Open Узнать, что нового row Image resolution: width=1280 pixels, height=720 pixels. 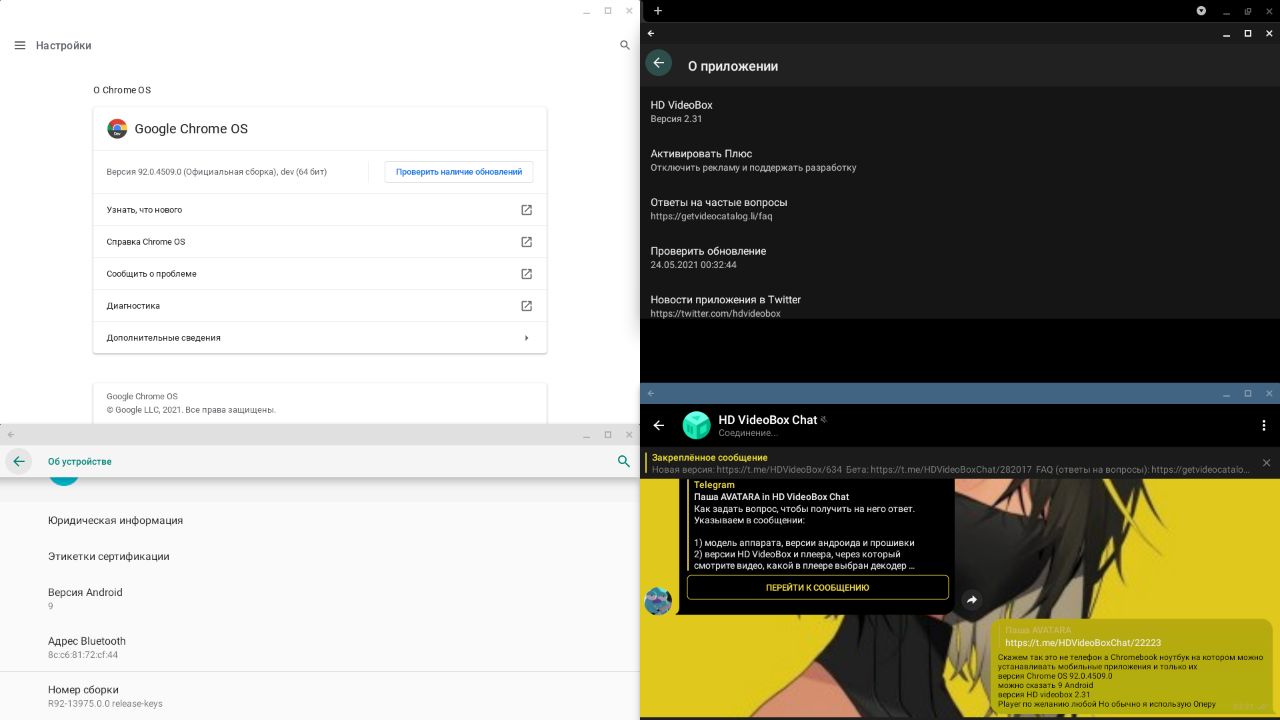click(320, 210)
